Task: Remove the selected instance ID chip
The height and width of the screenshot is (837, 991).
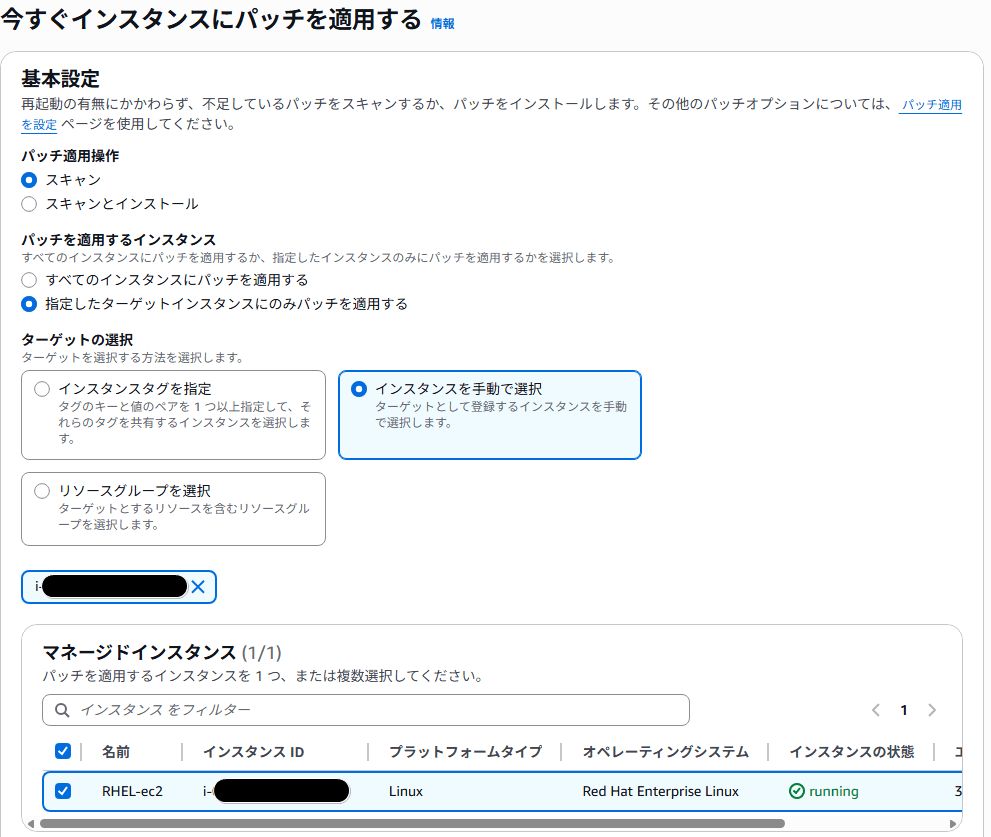Action: click(198, 587)
